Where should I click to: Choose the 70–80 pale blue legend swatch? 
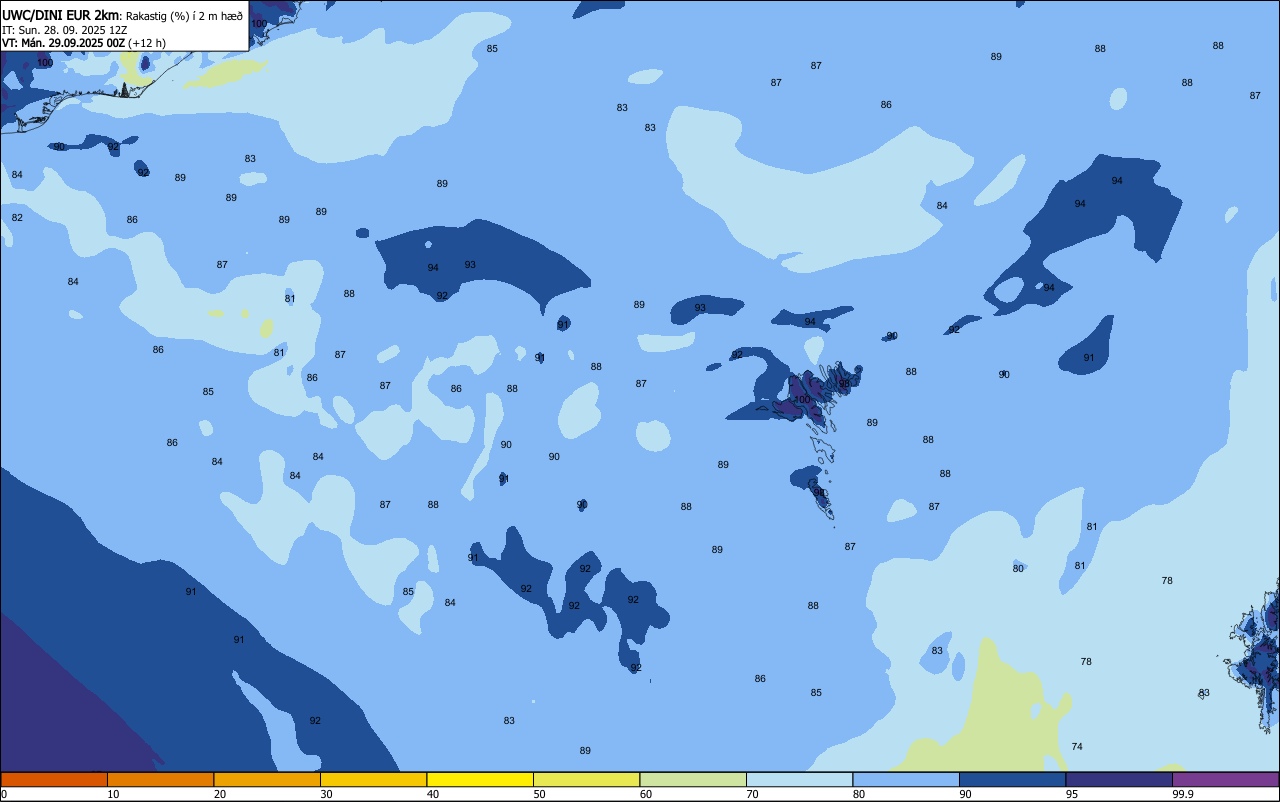tap(799, 779)
